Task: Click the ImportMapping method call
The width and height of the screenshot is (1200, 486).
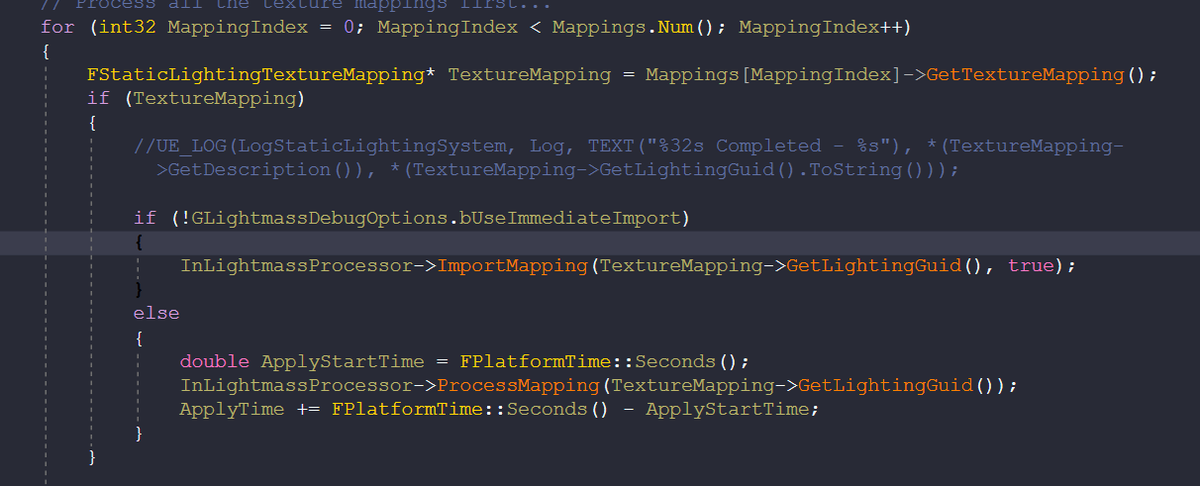Action: point(513,266)
